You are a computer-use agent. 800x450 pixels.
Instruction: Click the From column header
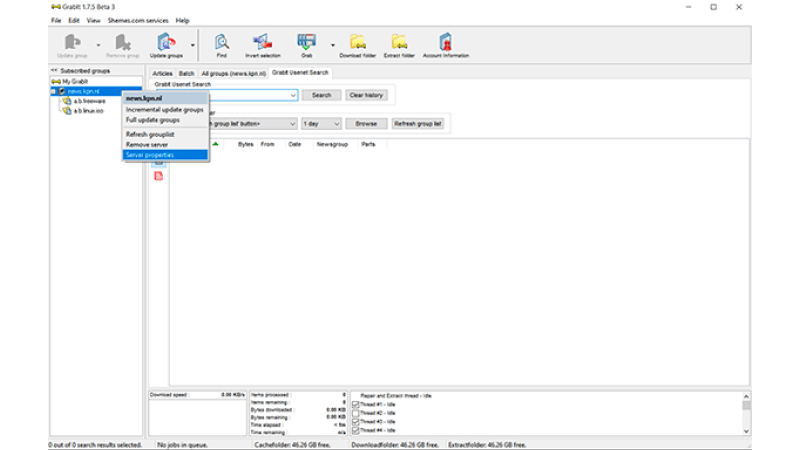click(267, 144)
